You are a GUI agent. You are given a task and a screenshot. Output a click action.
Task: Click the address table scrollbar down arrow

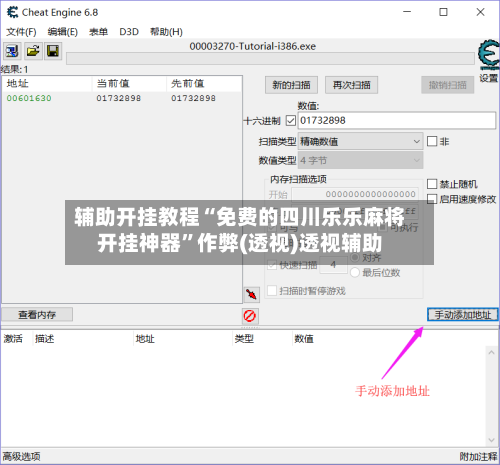491,440
